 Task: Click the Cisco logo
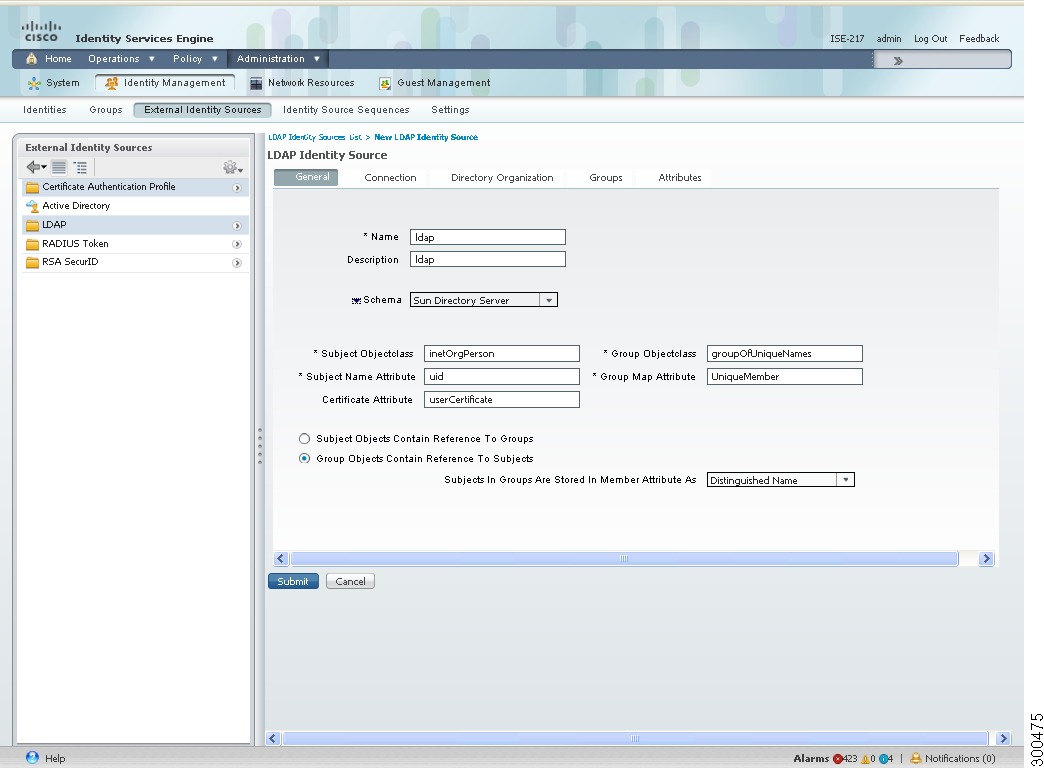pos(41,31)
